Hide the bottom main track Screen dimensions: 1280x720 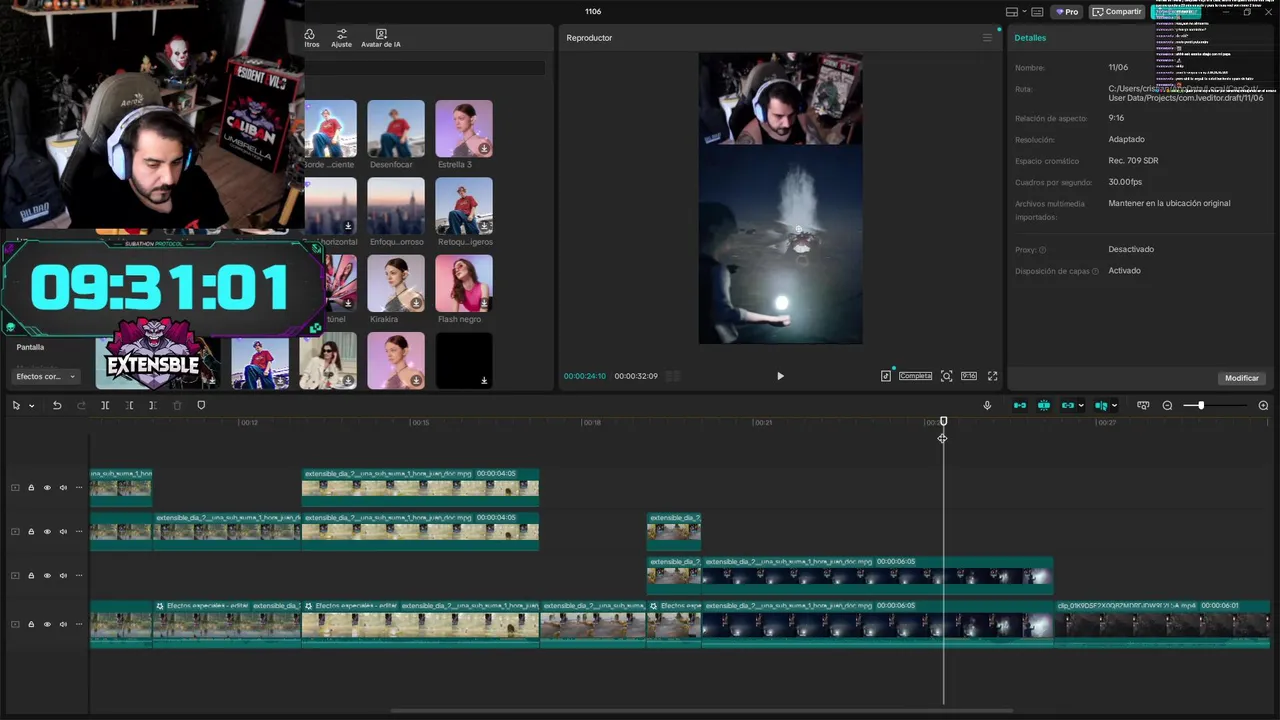pos(47,624)
